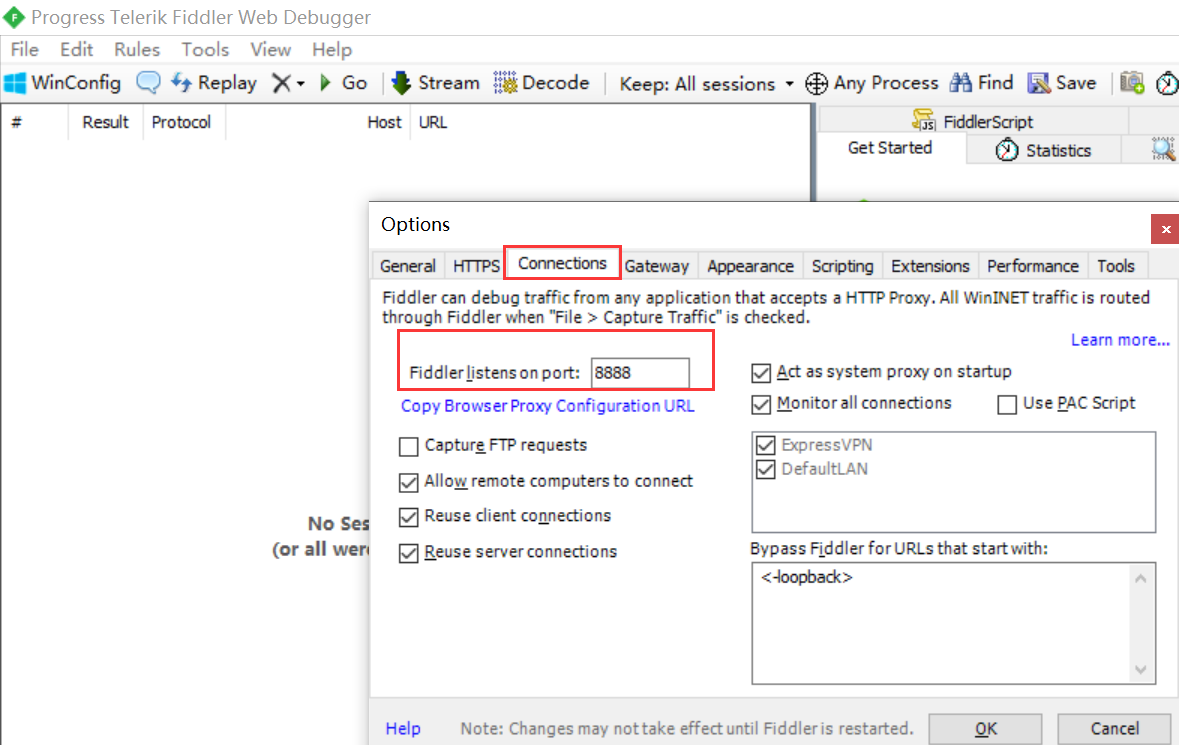
Task: Click the Fiddler listens on port field
Action: [x=639, y=373]
